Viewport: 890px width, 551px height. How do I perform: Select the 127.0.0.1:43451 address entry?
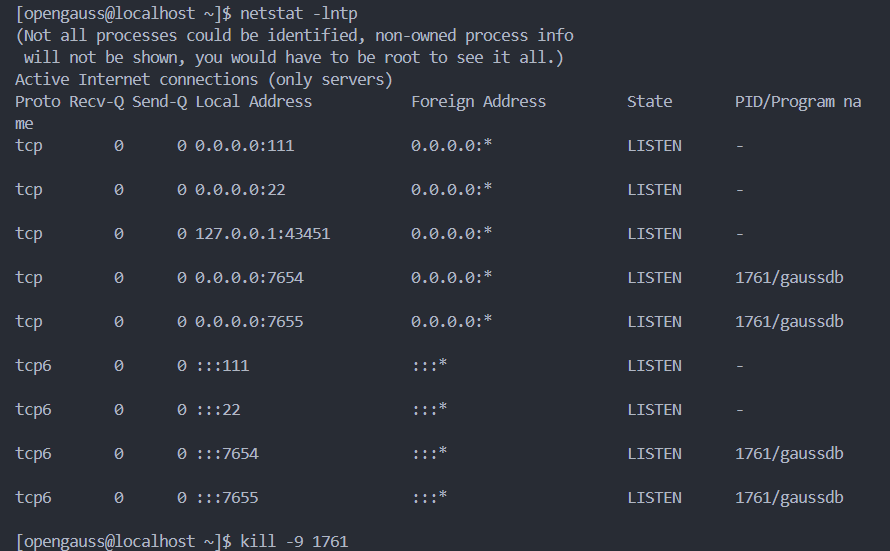(262, 233)
